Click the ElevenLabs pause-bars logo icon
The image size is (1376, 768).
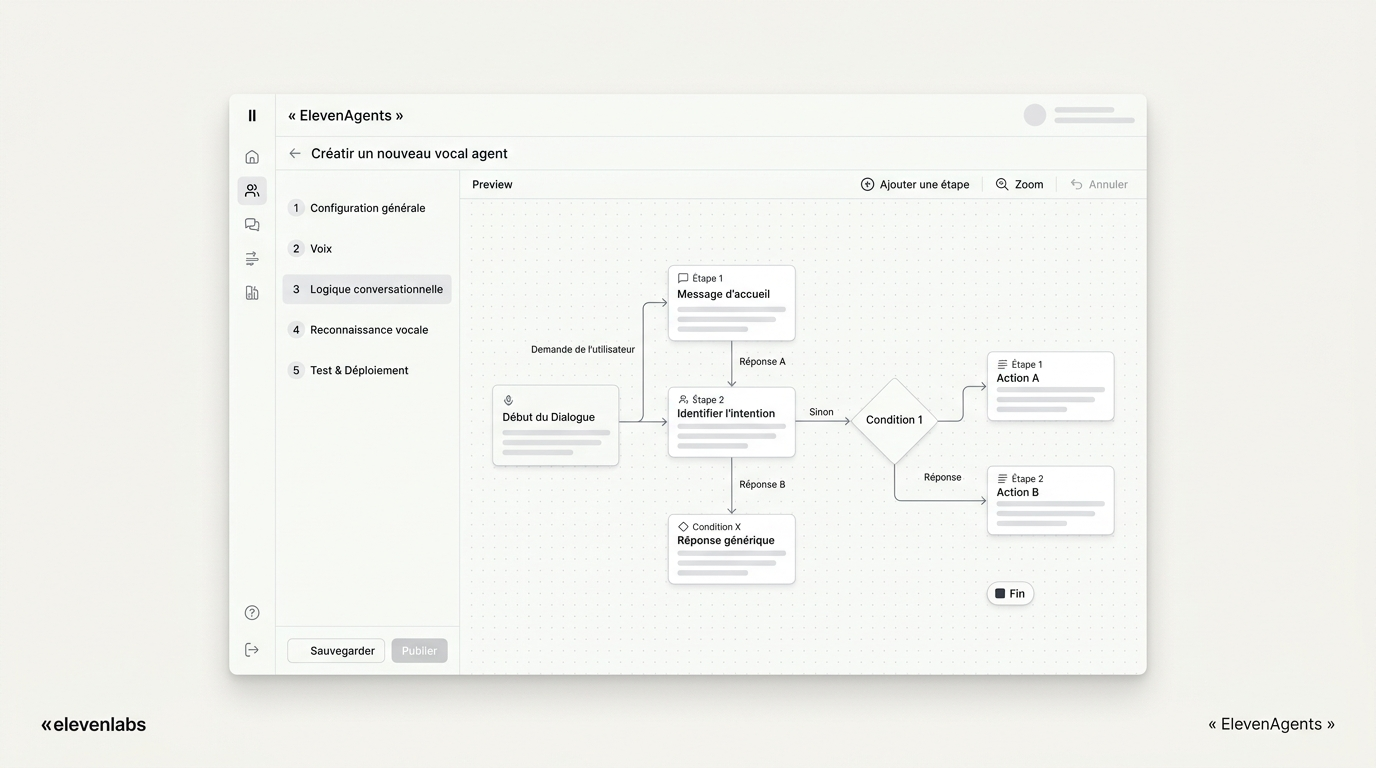(x=252, y=116)
